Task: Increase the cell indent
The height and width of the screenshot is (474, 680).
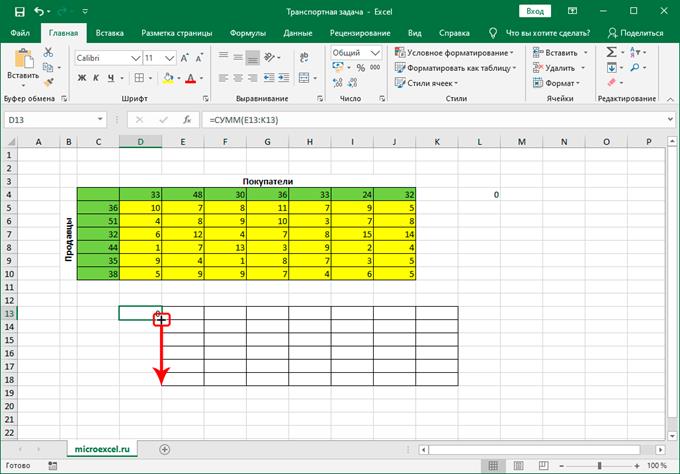Action: pyautogui.click(x=284, y=78)
